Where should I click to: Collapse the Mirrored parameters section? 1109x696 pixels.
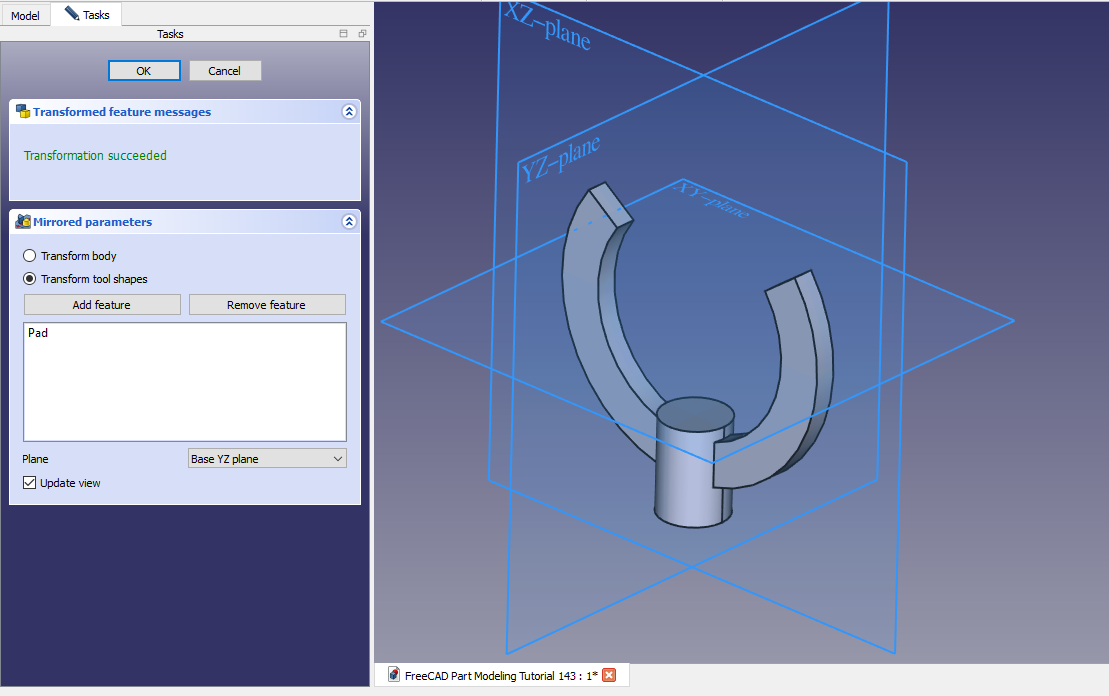(348, 222)
